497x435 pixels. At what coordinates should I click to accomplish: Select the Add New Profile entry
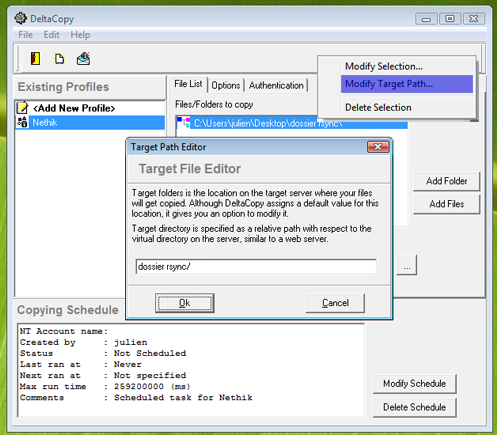pyautogui.click(x=90, y=108)
